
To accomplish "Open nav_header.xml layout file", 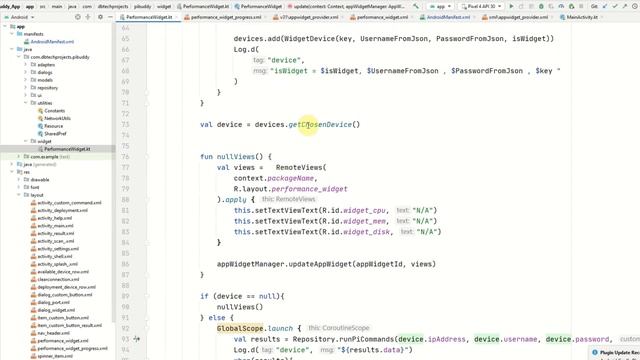I will tap(53, 333).
